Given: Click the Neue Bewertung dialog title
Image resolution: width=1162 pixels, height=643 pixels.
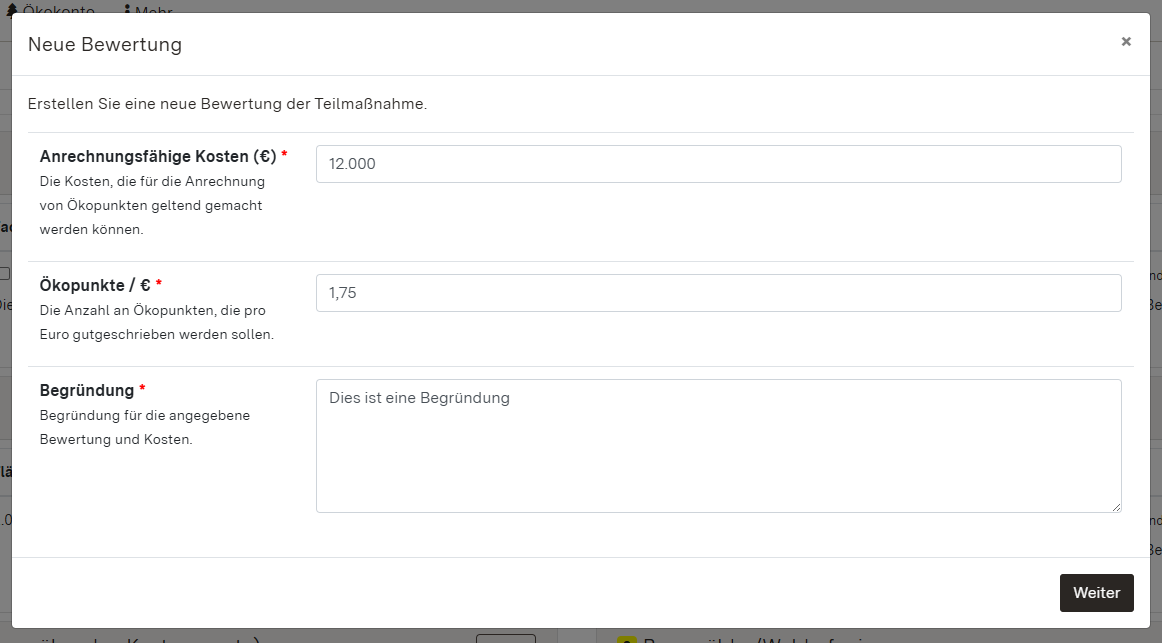Looking at the screenshot, I should [105, 44].
